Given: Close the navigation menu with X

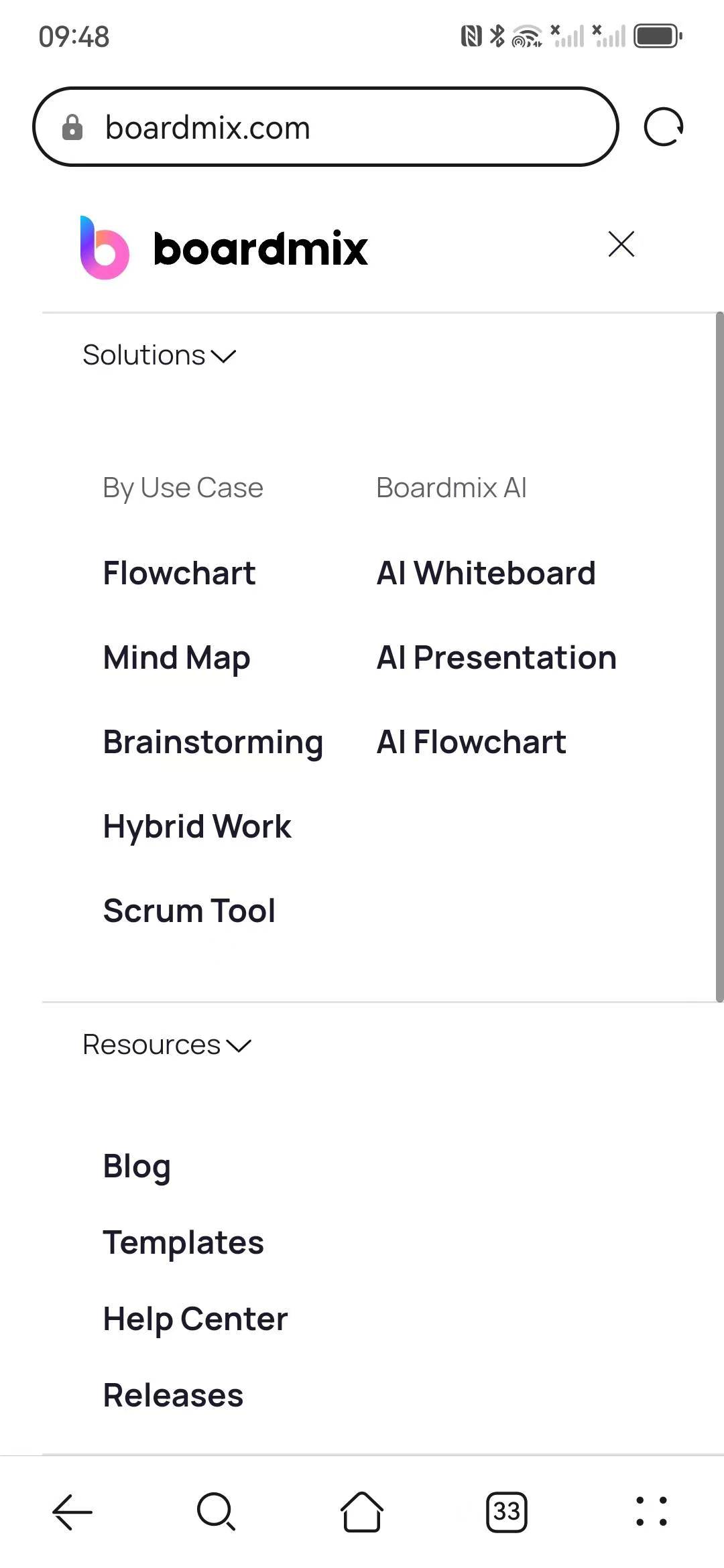Looking at the screenshot, I should [x=621, y=244].
